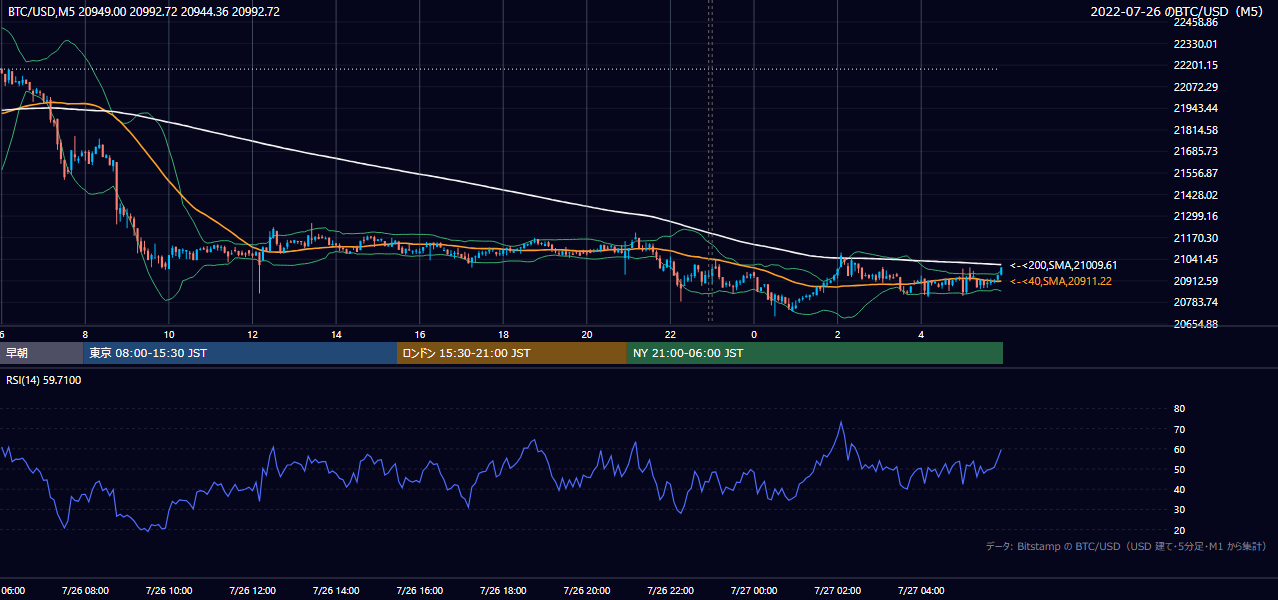Screen dimensions: 1278x600
Task: Click the hour tick 22 under the price chart
Action: (671, 334)
